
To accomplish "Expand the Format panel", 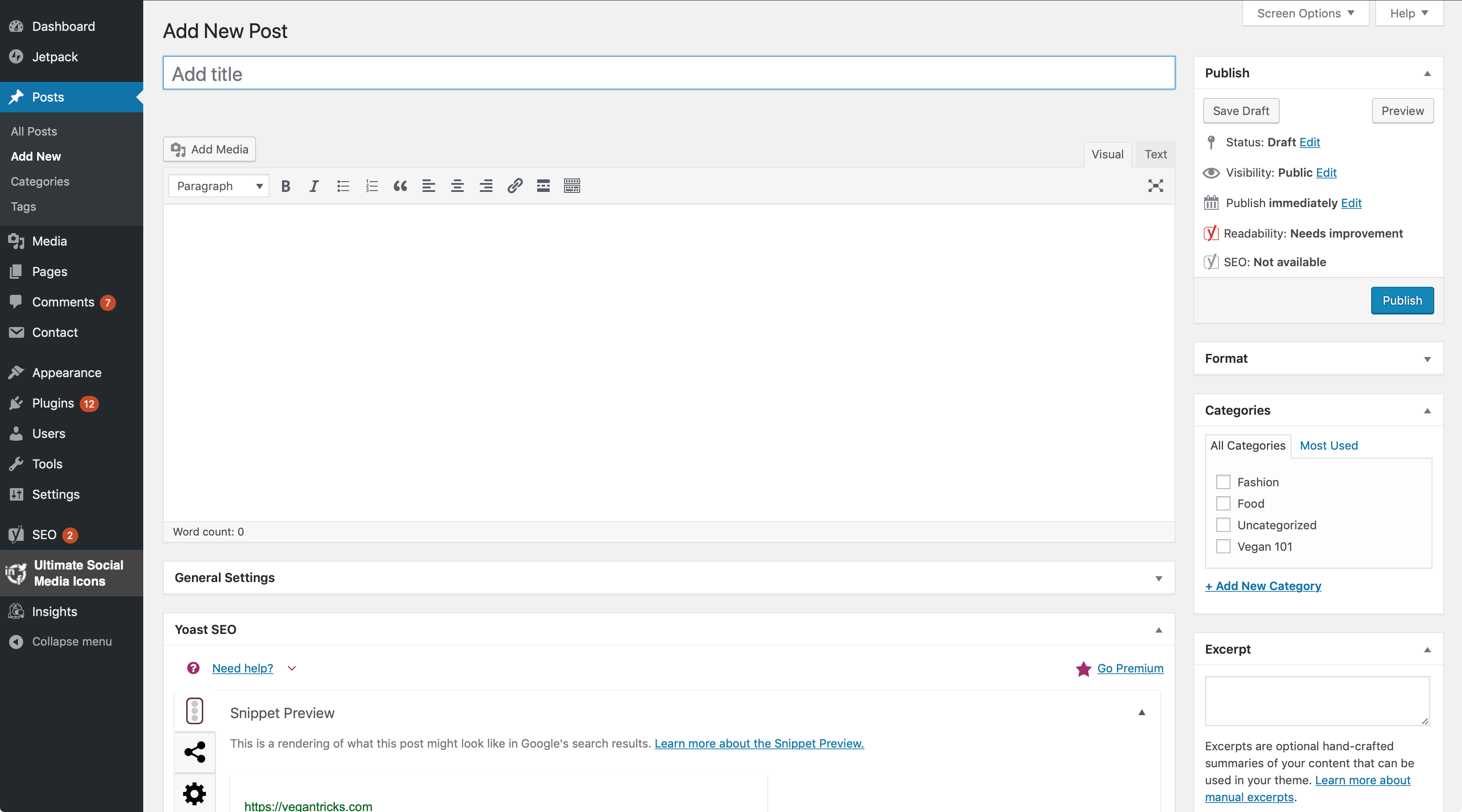I will coord(1318,358).
